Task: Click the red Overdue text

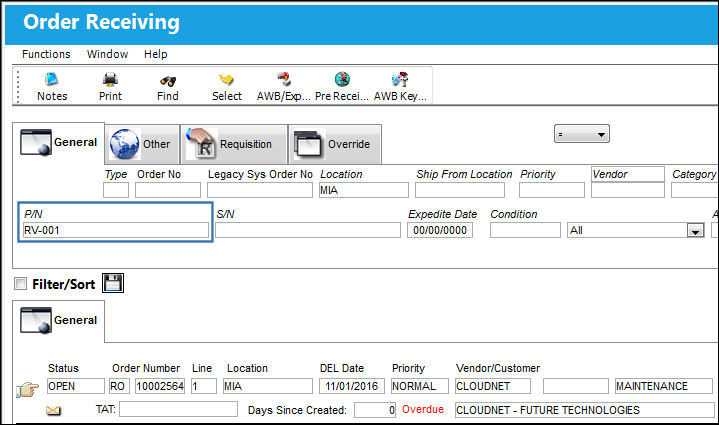Action: pos(423,409)
